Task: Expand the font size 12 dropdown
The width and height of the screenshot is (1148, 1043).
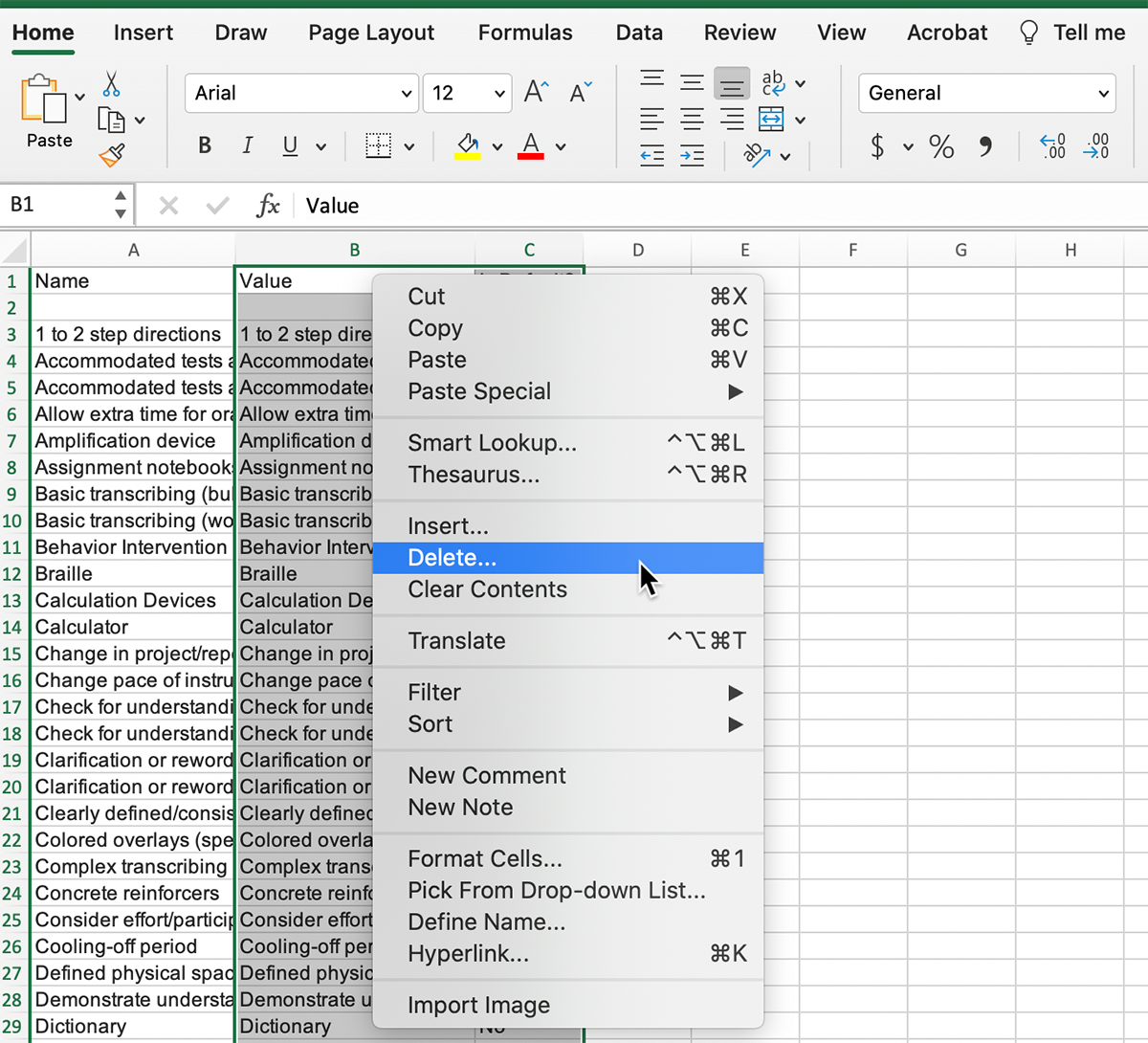Action: [x=499, y=94]
